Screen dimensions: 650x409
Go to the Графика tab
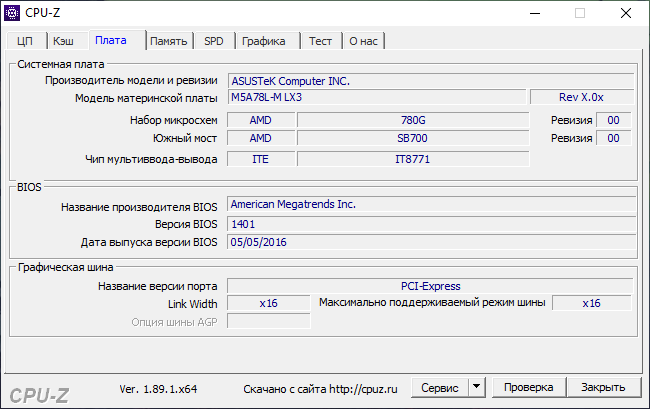click(267, 41)
